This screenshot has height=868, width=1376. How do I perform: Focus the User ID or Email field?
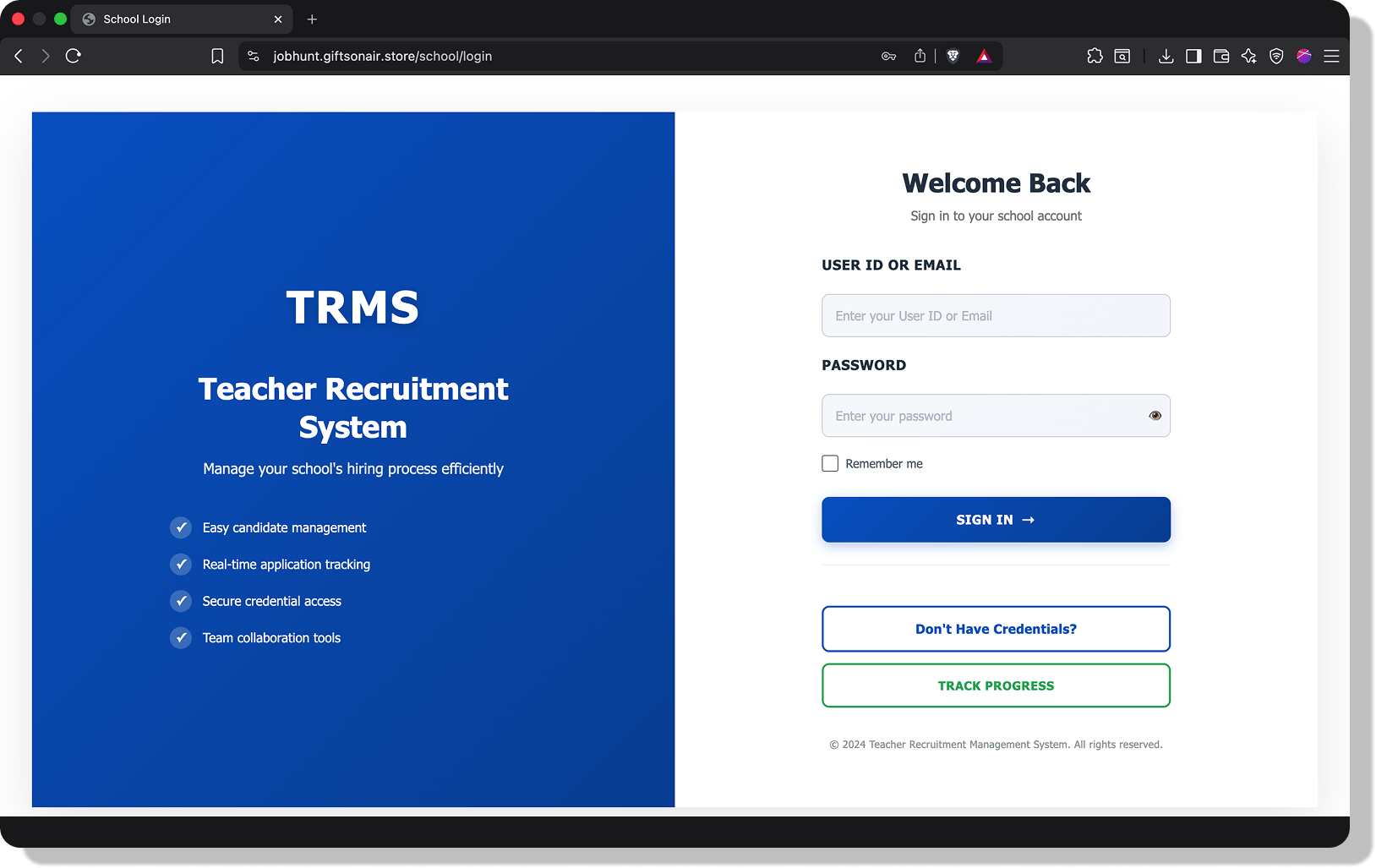pos(996,315)
